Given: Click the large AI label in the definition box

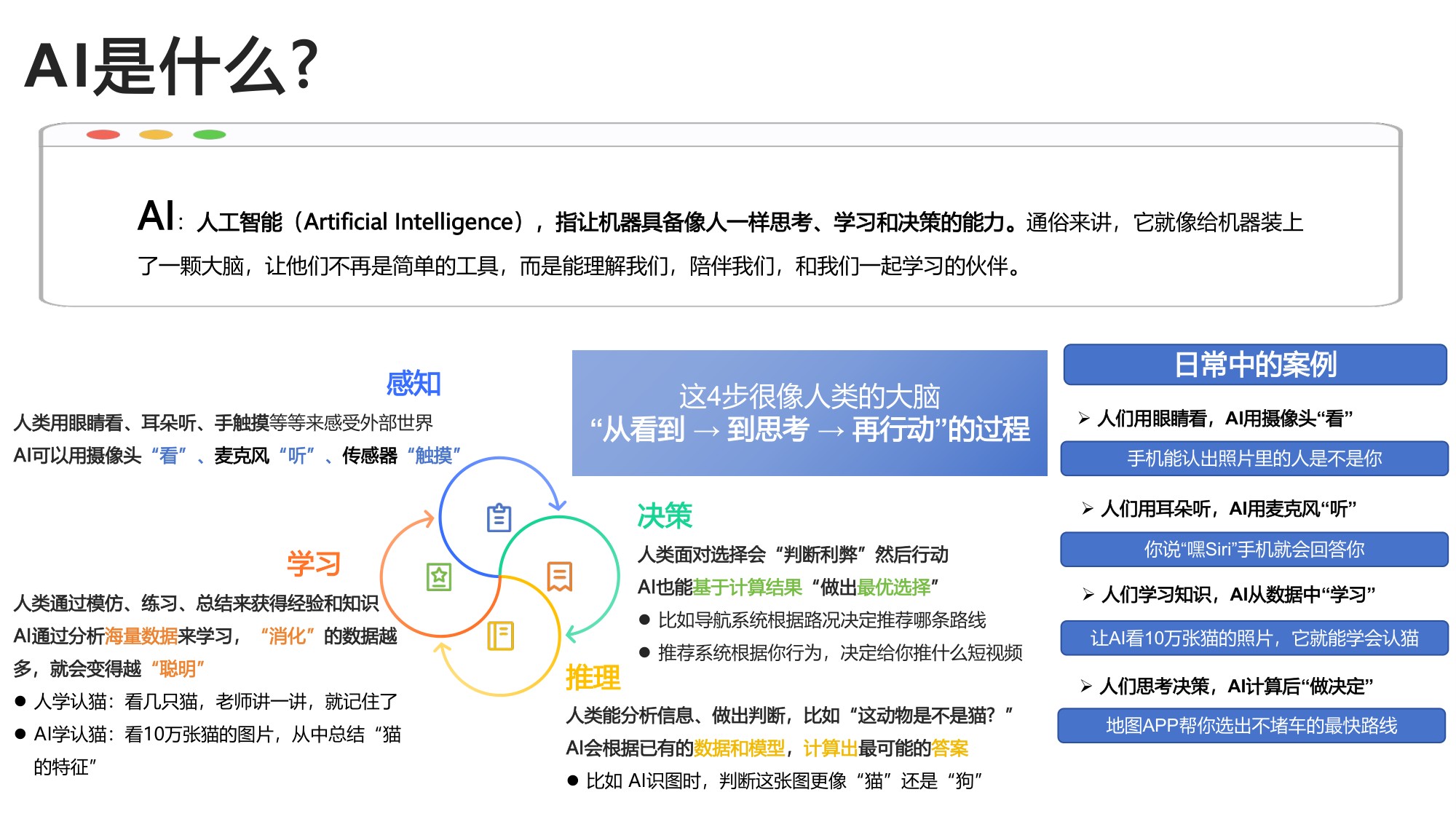Looking at the screenshot, I should [x=157, y=216].
